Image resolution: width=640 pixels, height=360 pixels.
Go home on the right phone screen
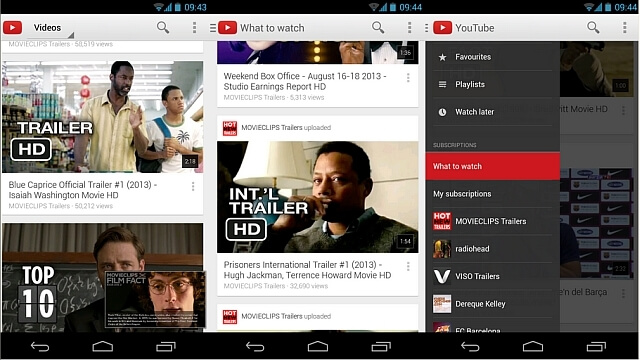pos(533,347)
